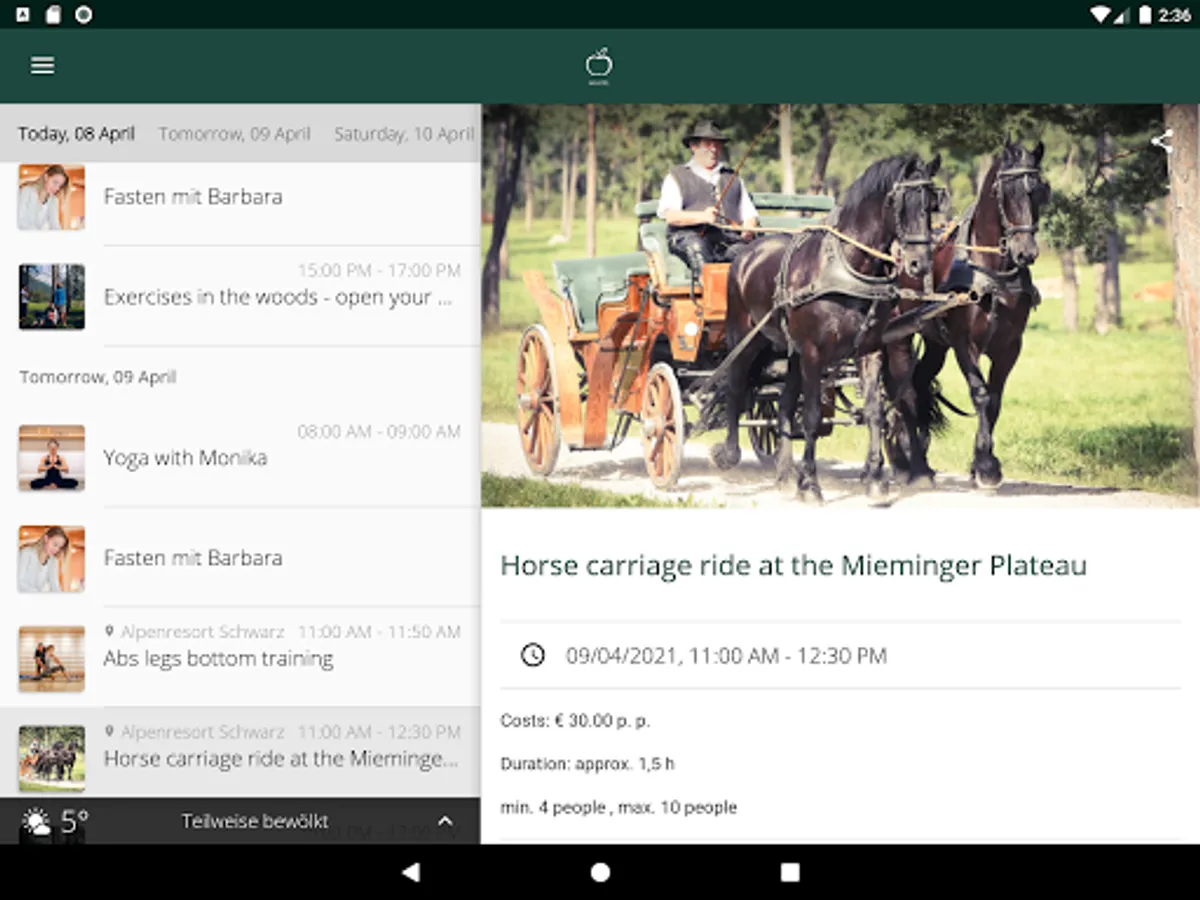Open Fasten mit Barbara under Tomorrow
Image resolution: width=1200 pixels, height=900 pixels.
point(240,557)
